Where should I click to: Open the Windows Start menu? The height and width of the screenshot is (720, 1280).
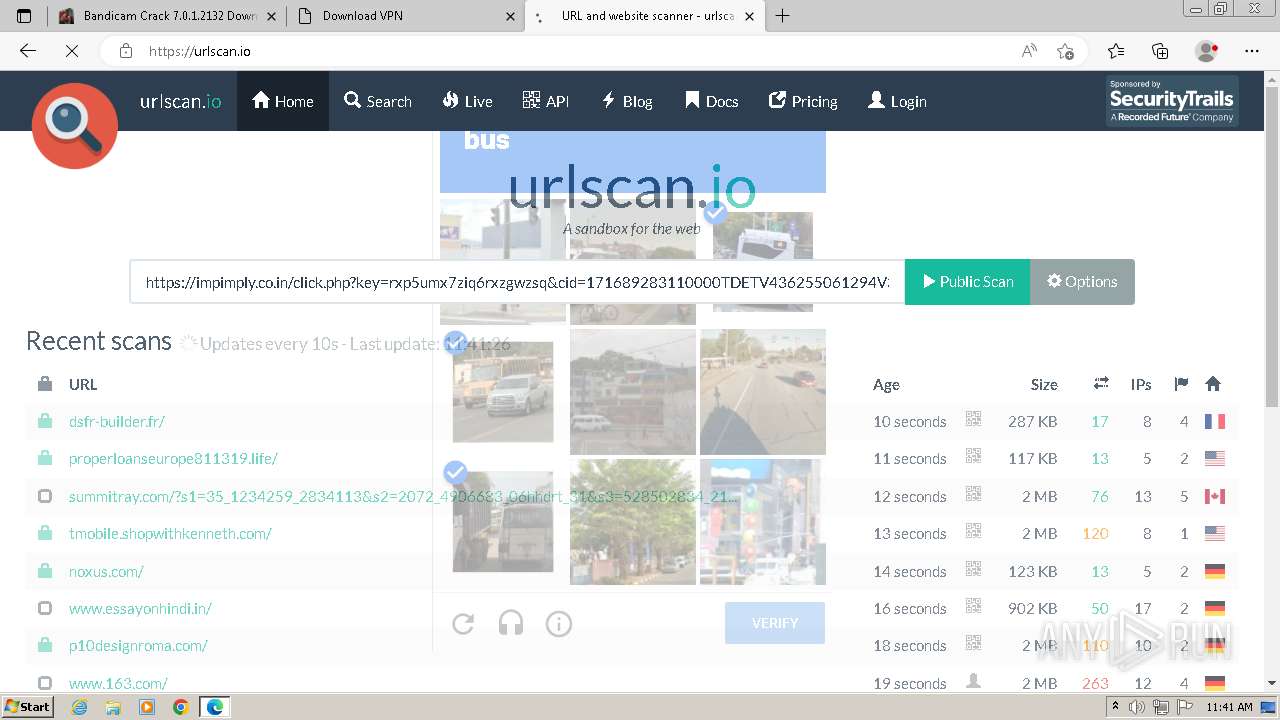[28, 706]
